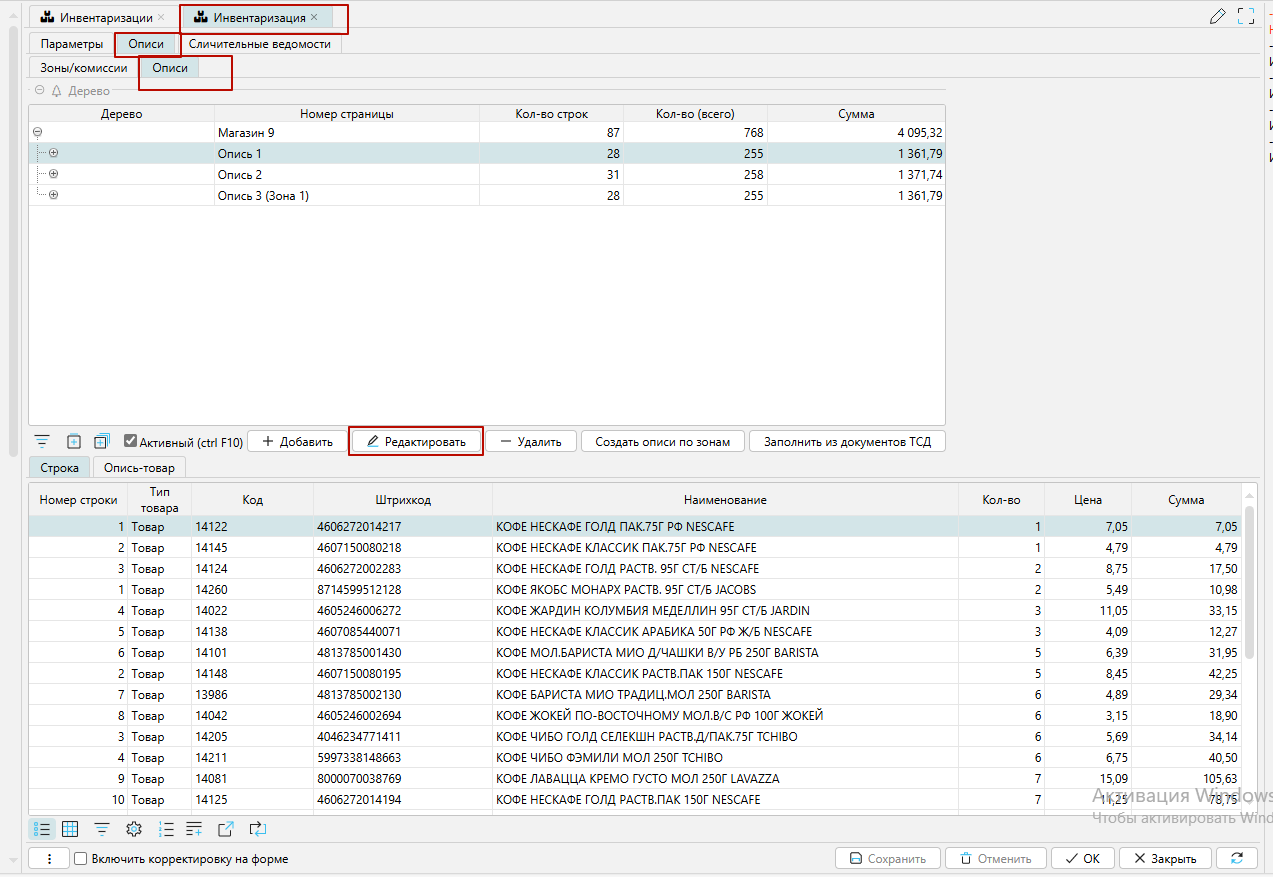Select row КОФЕ ЯКОБС МОНАРХ in table
1273x877 pixels.
pyautogui.click(x=625, y=589)
